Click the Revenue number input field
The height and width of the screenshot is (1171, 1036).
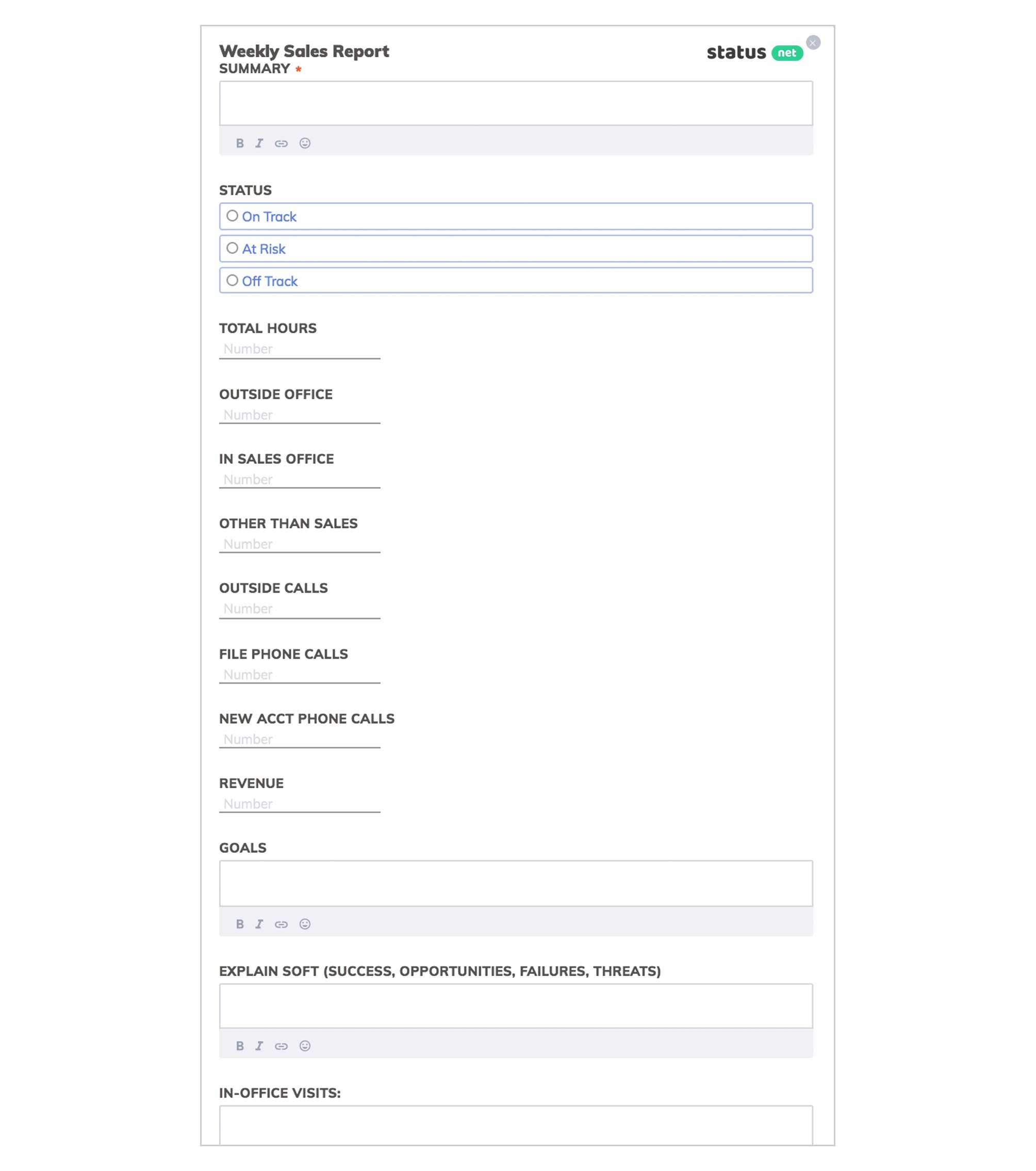(299, 804)
